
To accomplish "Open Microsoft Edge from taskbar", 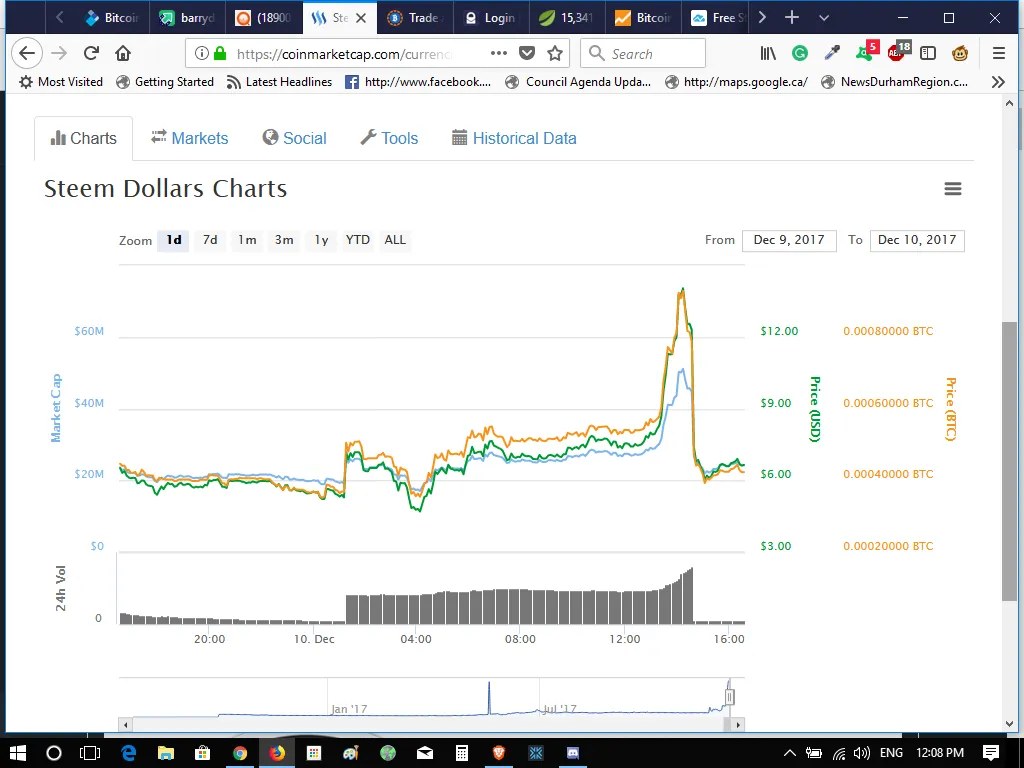I will [x=128, y=753].
